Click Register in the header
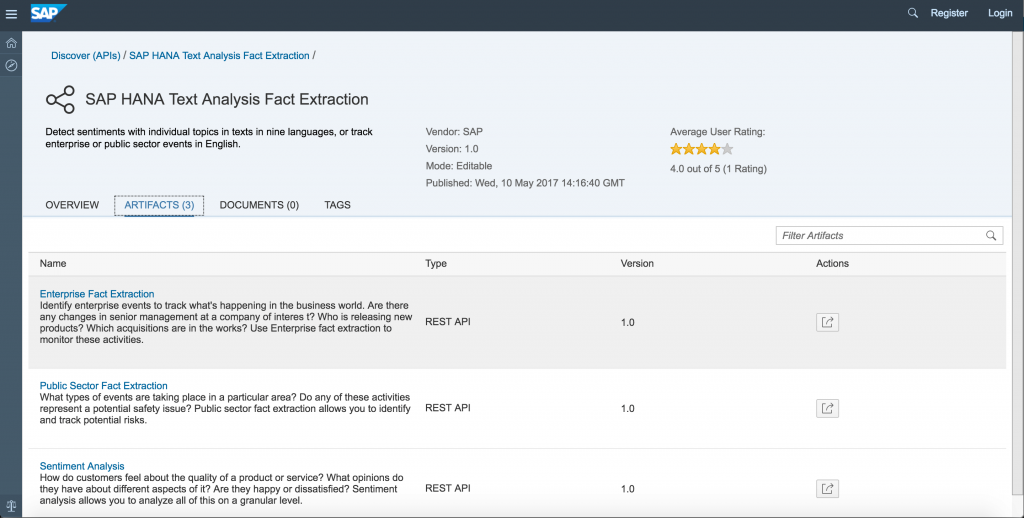This screenshot has height=518, width=1024. coord(949,13)
